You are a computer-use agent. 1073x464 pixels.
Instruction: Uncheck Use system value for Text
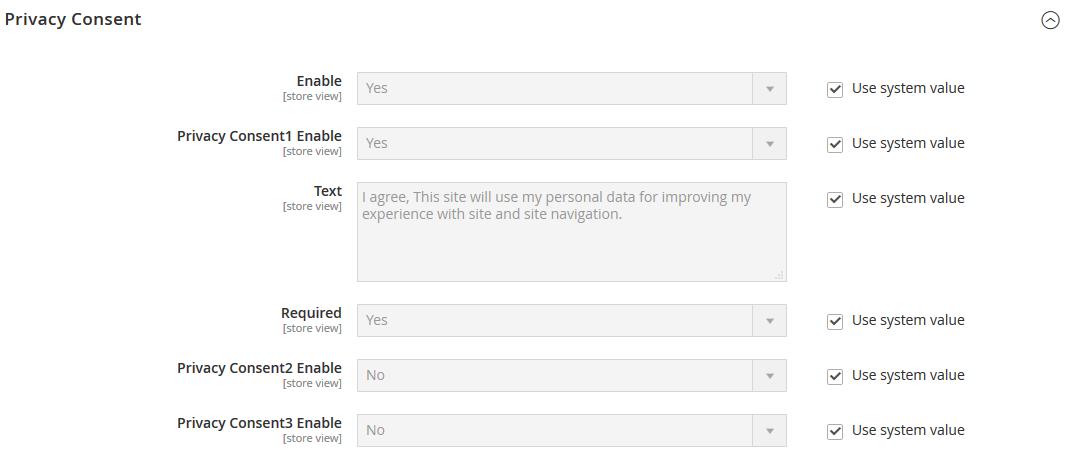(x=835, y=199)
